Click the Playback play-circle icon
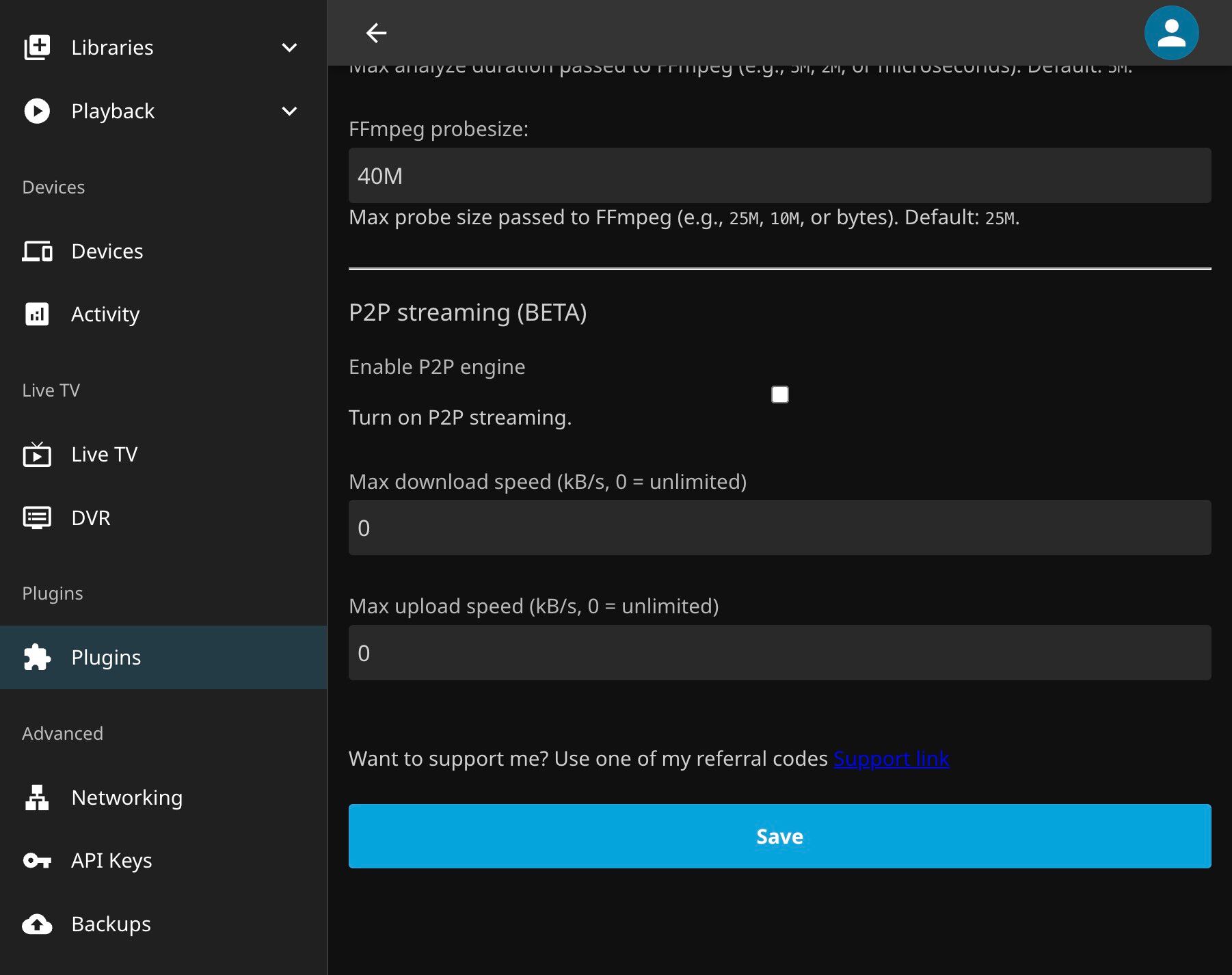The width and height of the screenshot is (1232, 975). [37, 111]
